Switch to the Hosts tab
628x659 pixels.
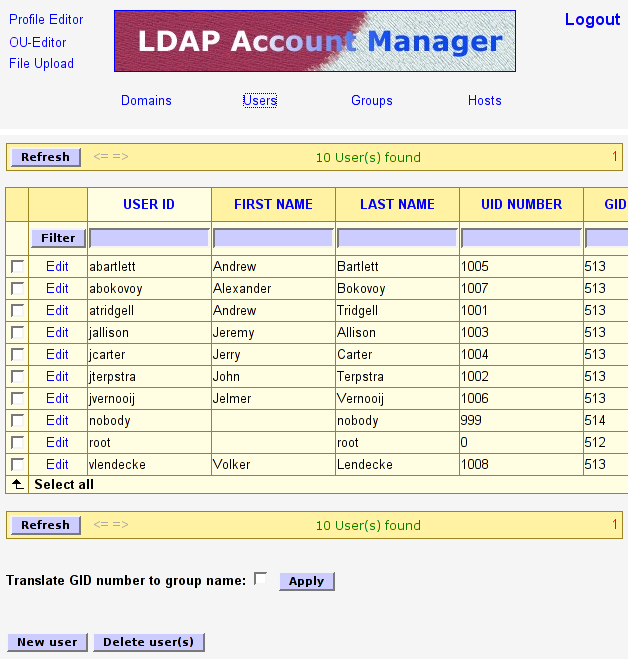[485, 101]
